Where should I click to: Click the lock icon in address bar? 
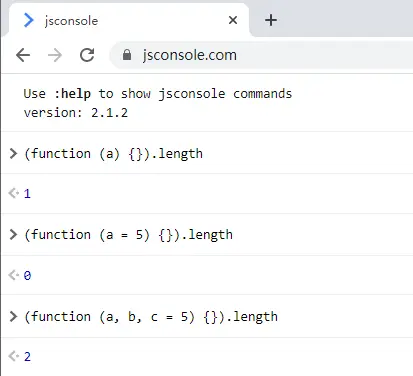pos(127,55)
